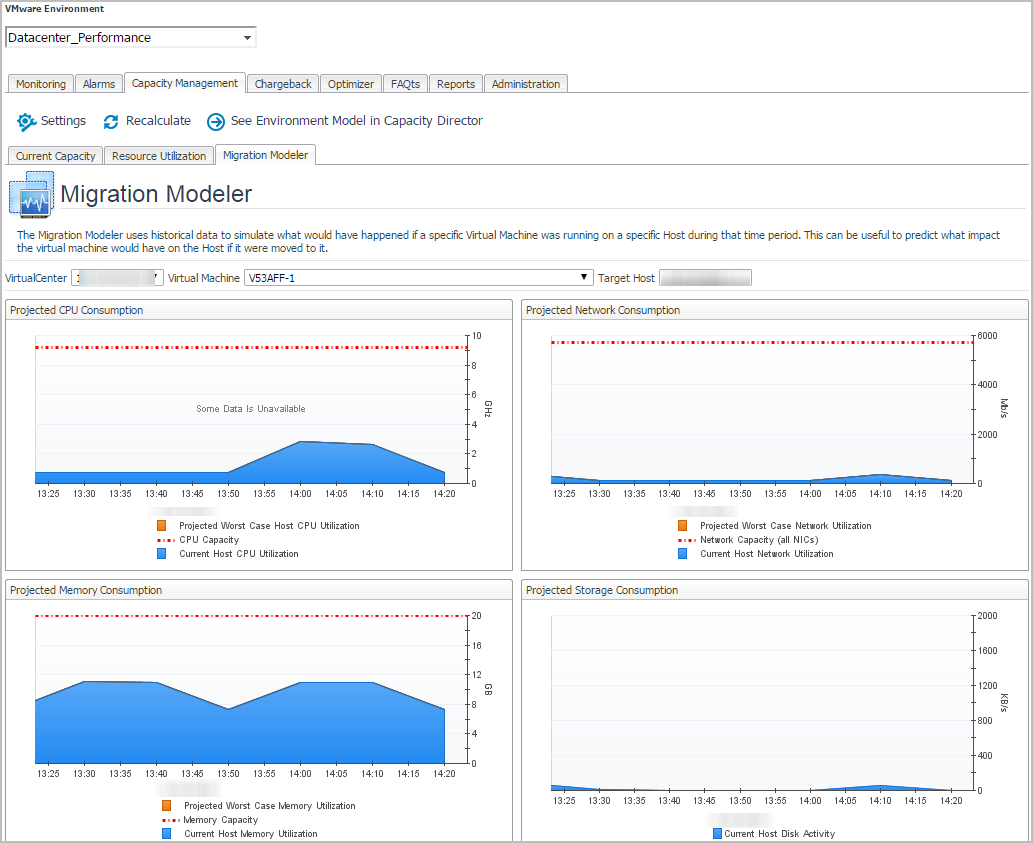Click orange Projected Worst Case CPU legend swatch

tap(162, 525)
